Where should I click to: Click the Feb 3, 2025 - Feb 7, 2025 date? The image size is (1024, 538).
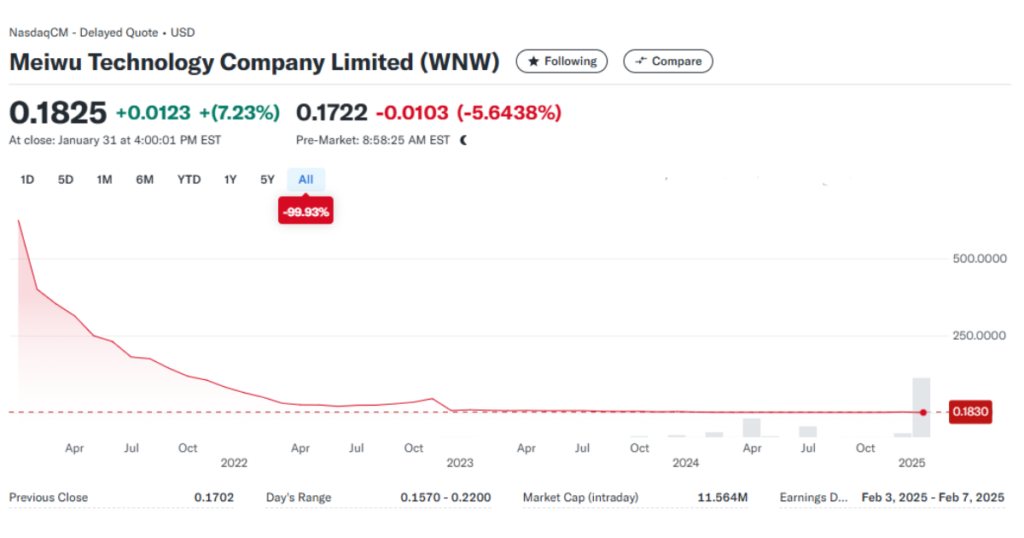(933, 498)
